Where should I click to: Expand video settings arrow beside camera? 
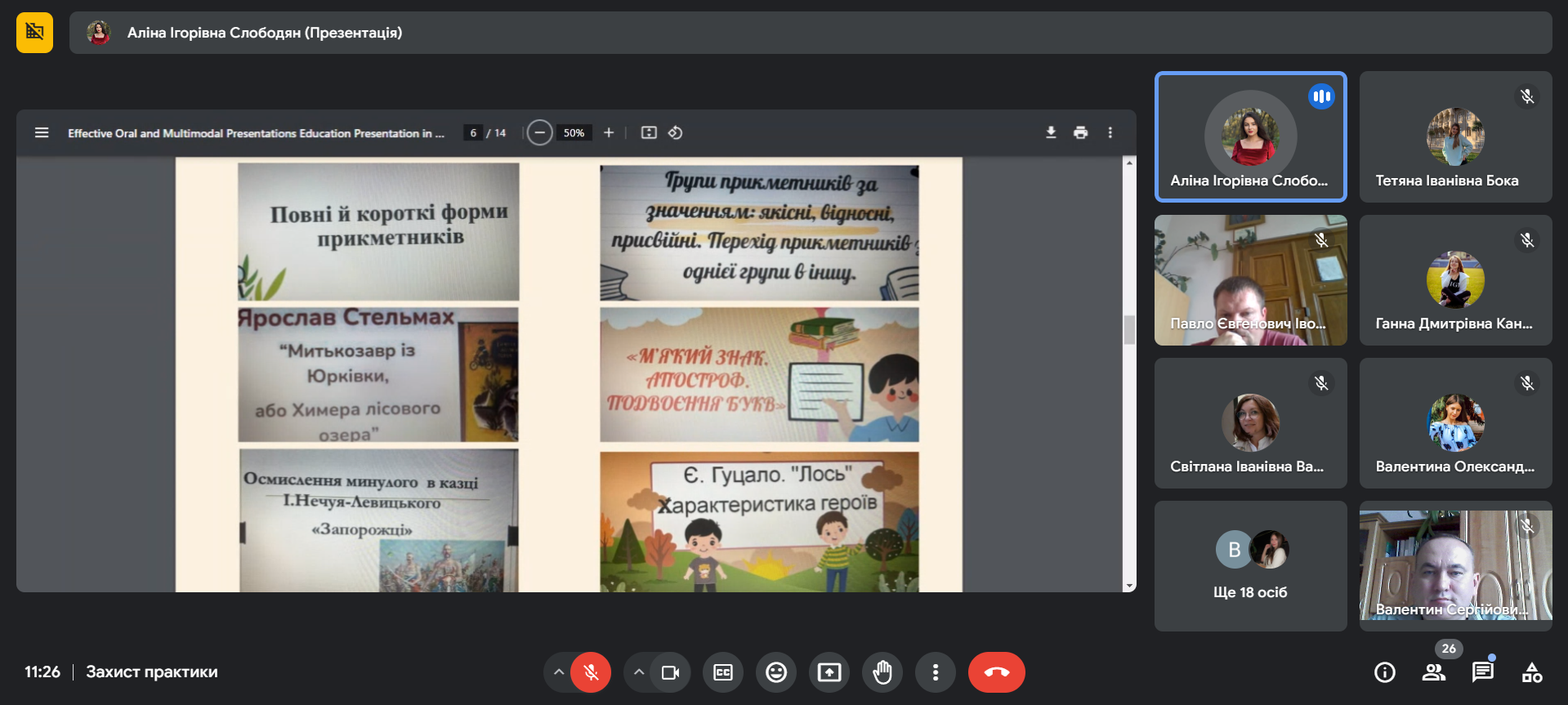(x=638, y=672)
